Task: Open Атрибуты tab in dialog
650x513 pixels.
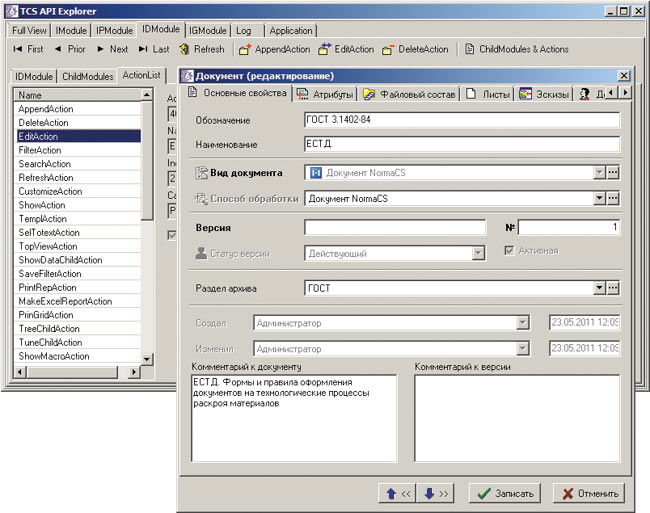Action: click(326, 94)
